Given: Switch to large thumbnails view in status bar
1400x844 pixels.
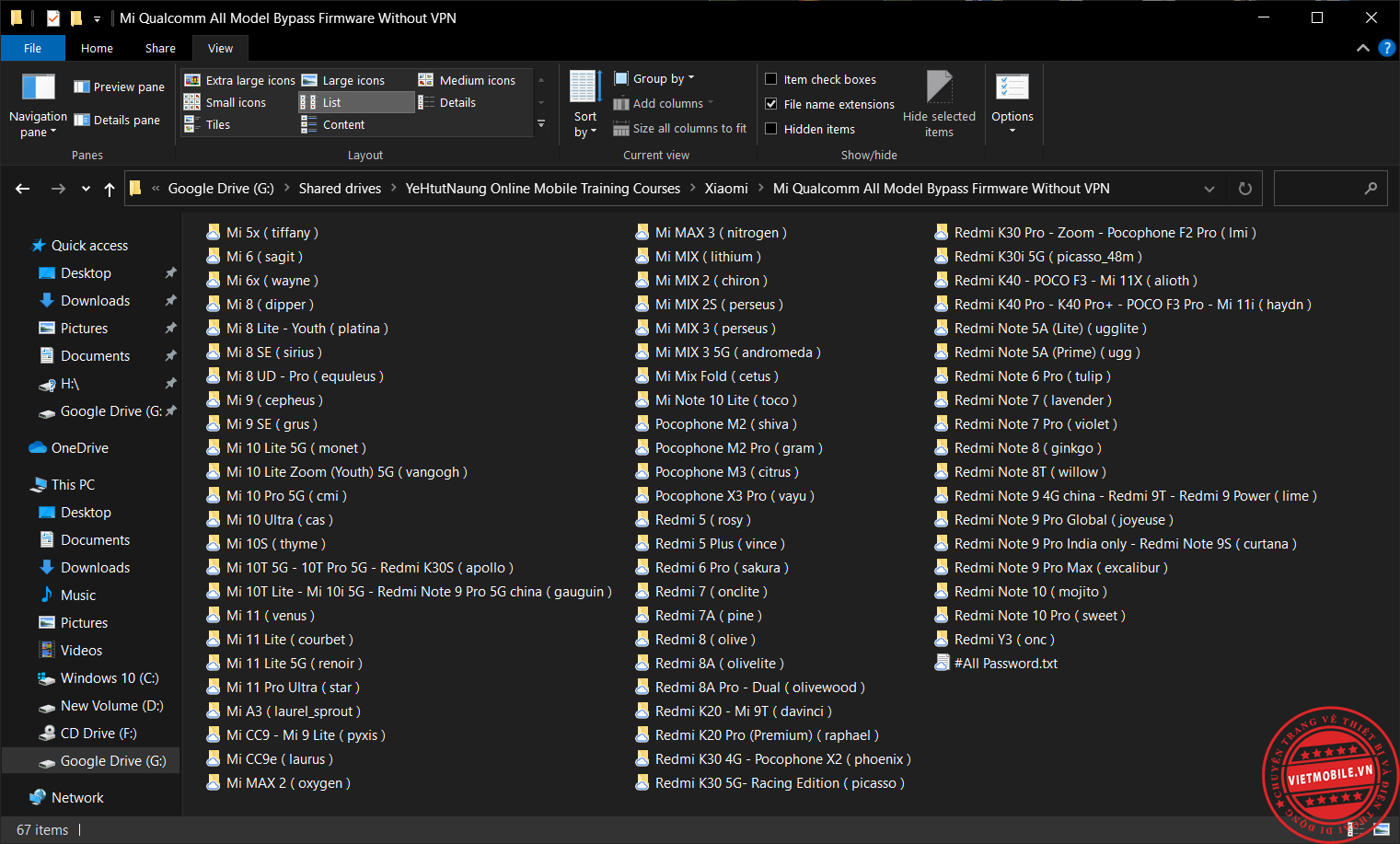Looking at the screenshot, I should click(x=1382, y=829).
